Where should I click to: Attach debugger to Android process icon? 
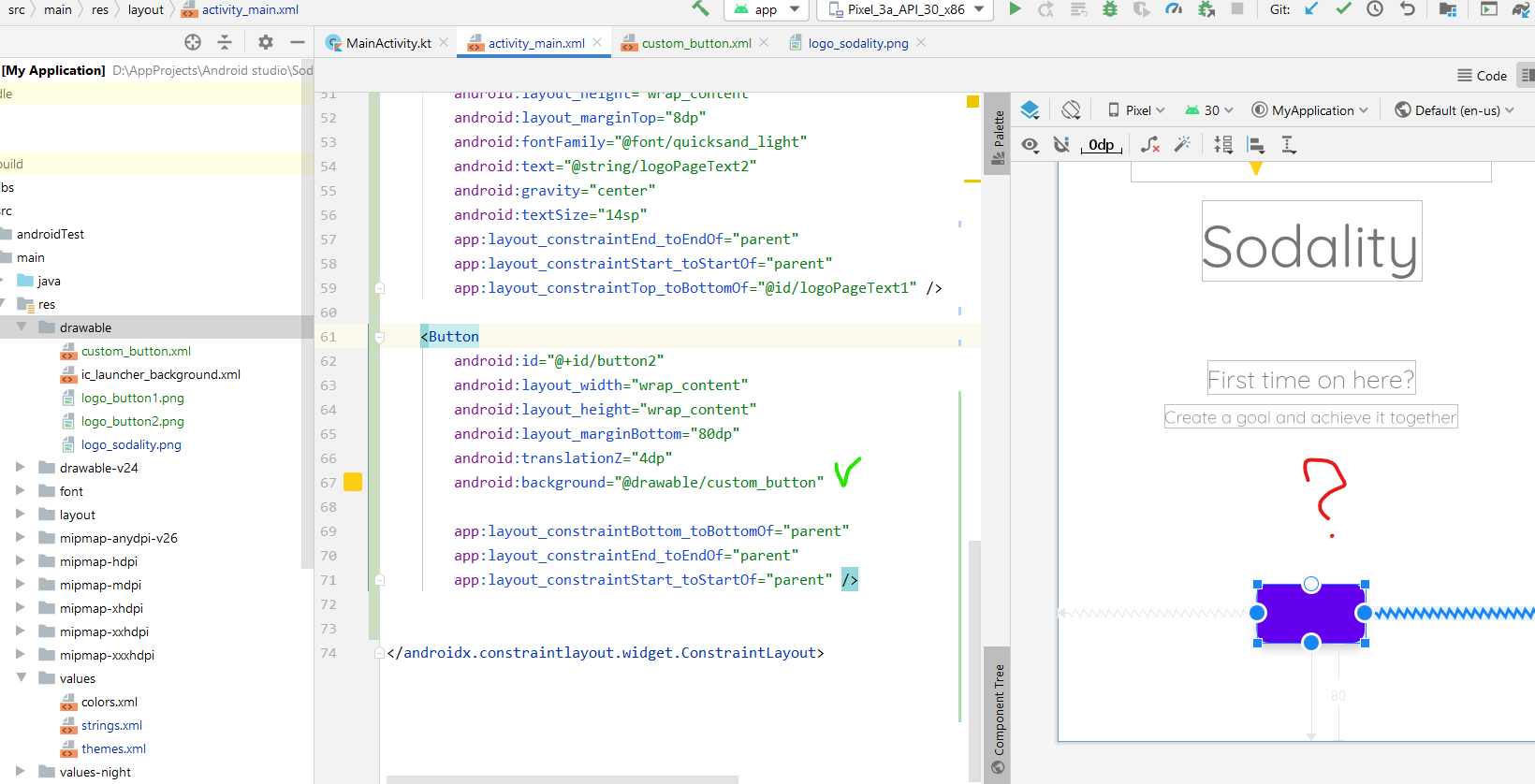(1206, 9)
